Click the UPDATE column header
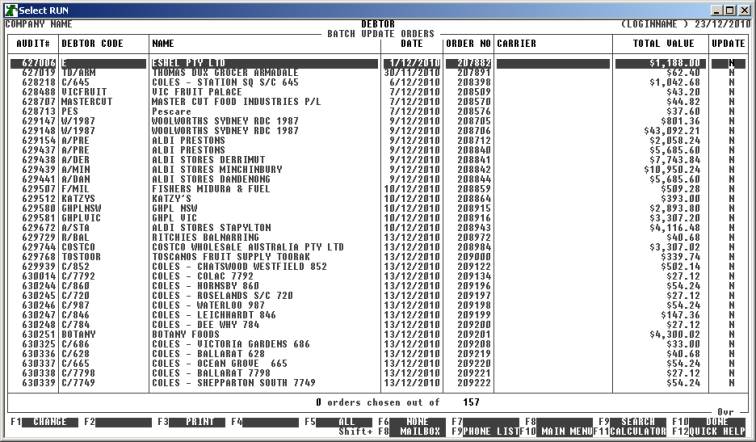The height and width of the screenshot is (442, 756). [x=728, y=43]
